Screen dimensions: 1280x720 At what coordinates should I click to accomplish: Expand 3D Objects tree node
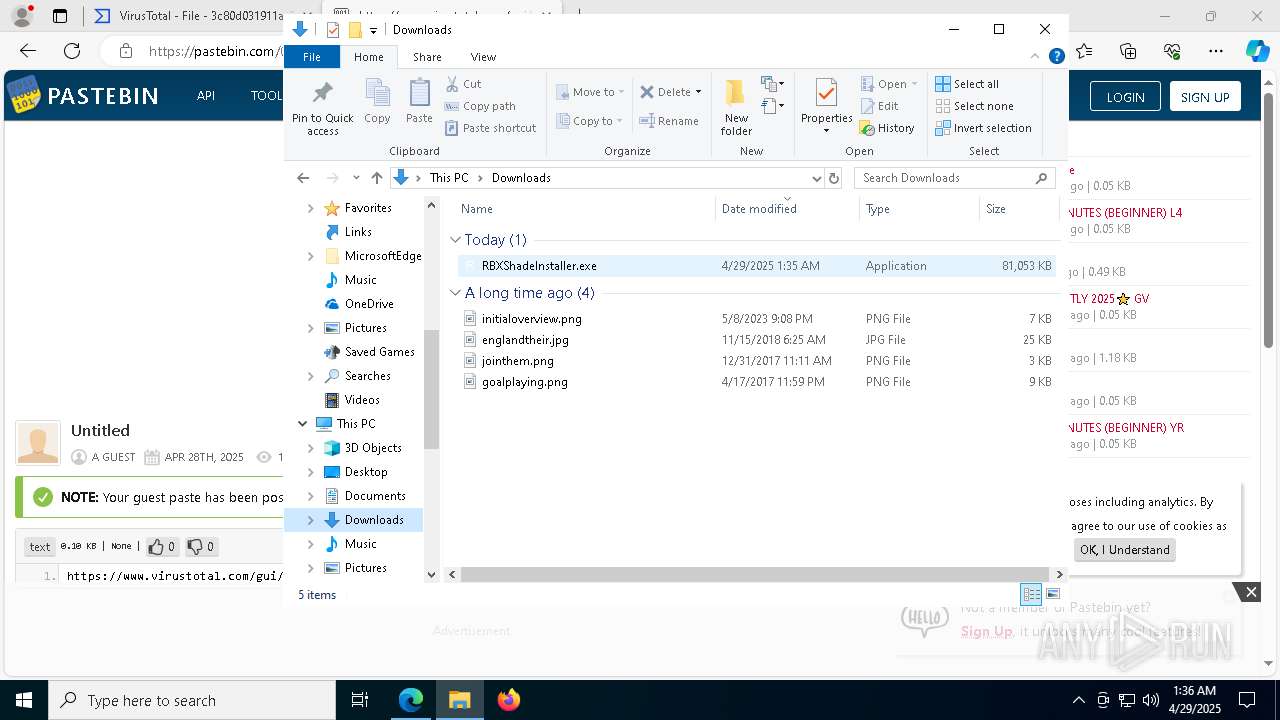pos(310,448)
